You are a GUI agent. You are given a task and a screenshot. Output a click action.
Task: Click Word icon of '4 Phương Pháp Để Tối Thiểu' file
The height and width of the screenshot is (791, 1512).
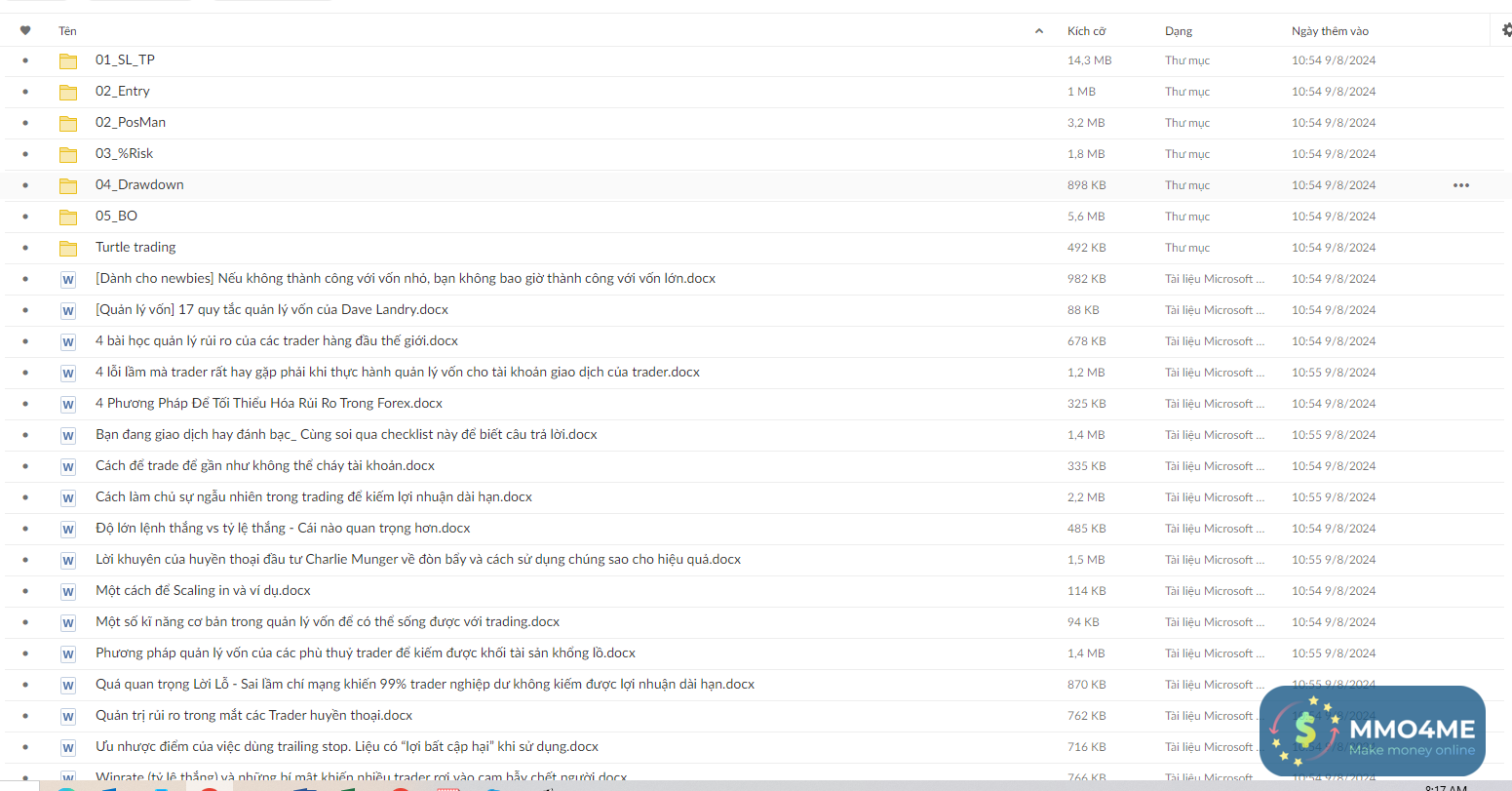pyautogui.click(x=68, y=405)
